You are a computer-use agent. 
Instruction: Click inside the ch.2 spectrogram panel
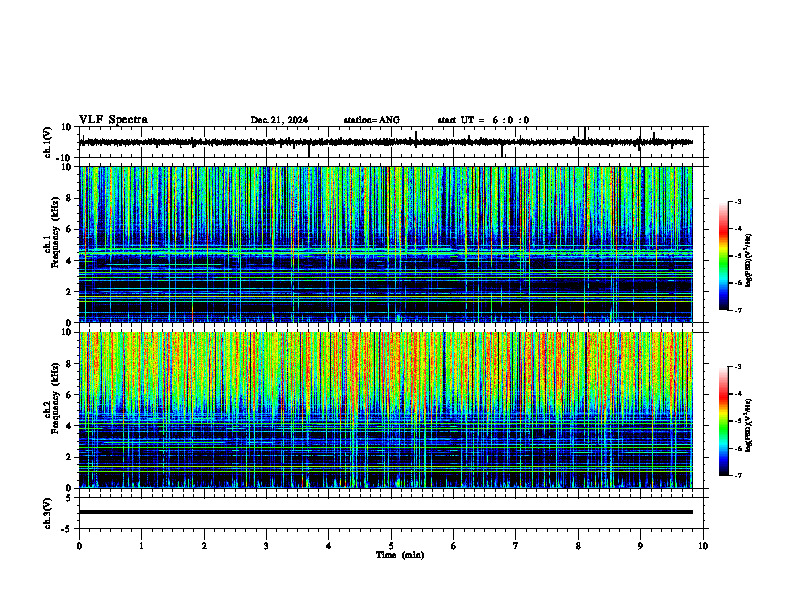coord(386,410)
